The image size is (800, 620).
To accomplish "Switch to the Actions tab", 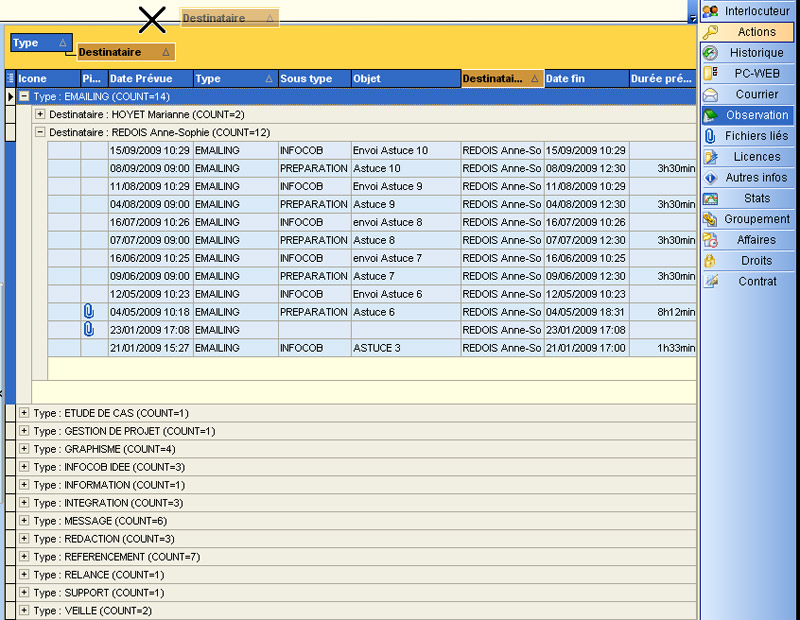I will (756, 32).
